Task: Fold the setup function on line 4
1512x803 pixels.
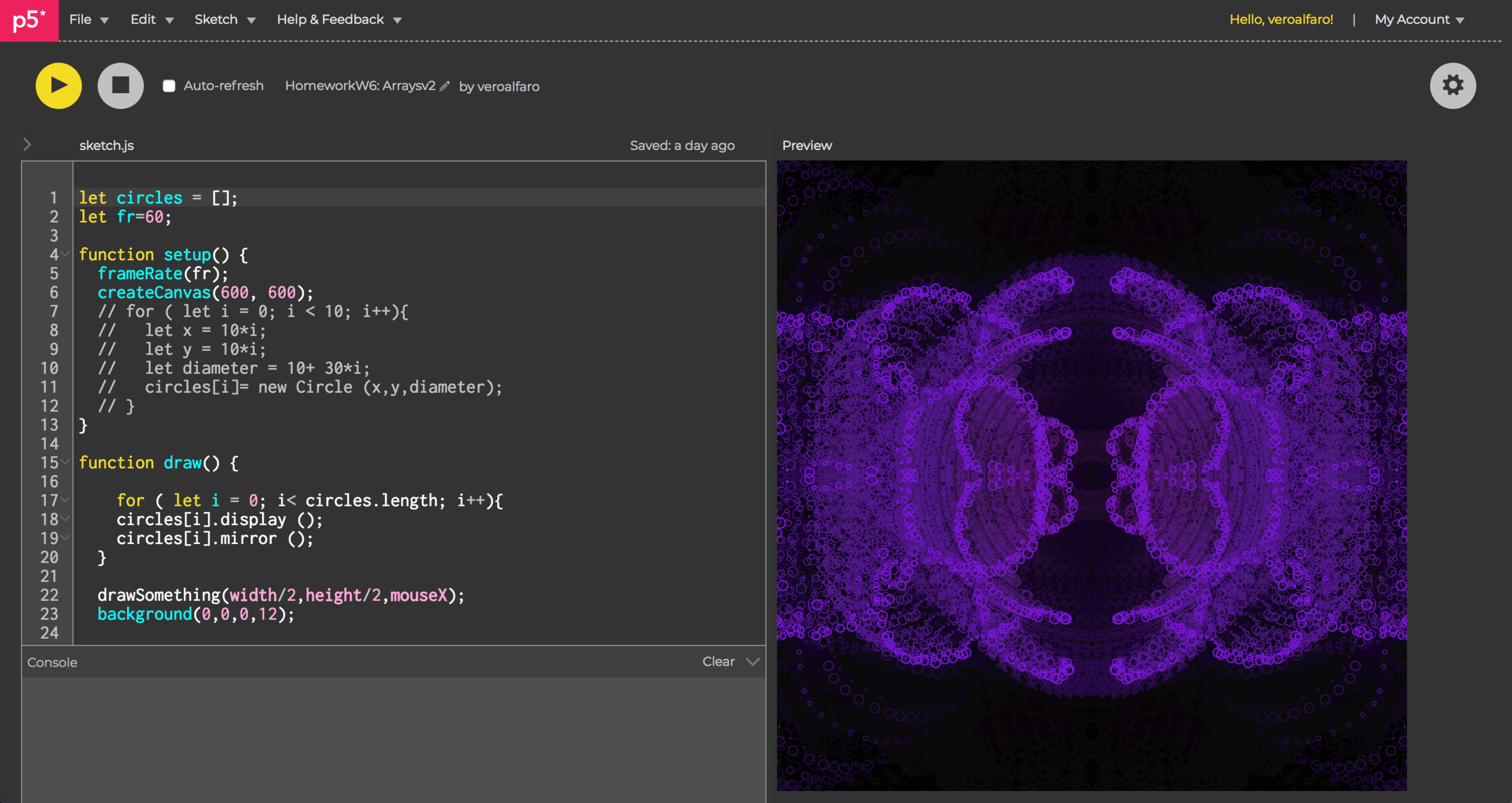Action: click(65, 254)
